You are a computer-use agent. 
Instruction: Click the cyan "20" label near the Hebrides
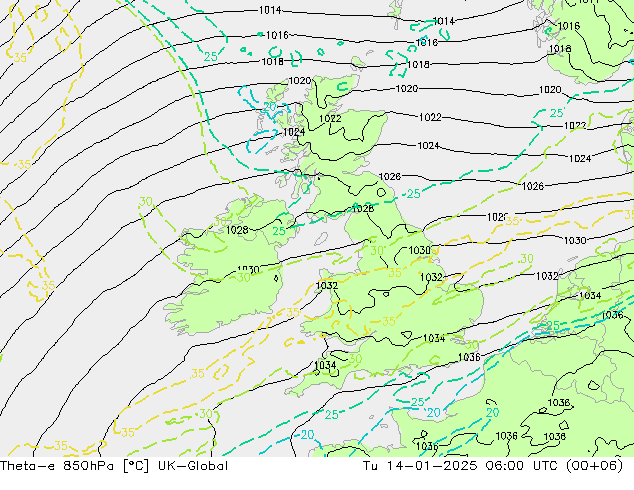click(x=270, y=107)
